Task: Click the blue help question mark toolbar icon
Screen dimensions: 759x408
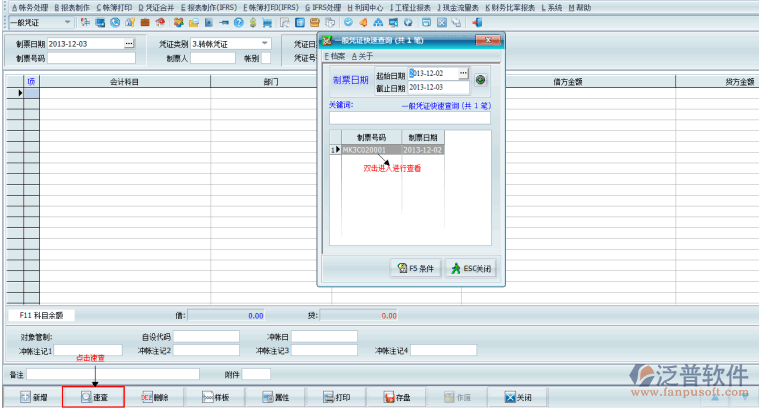Action: click(x=239, y=22)
